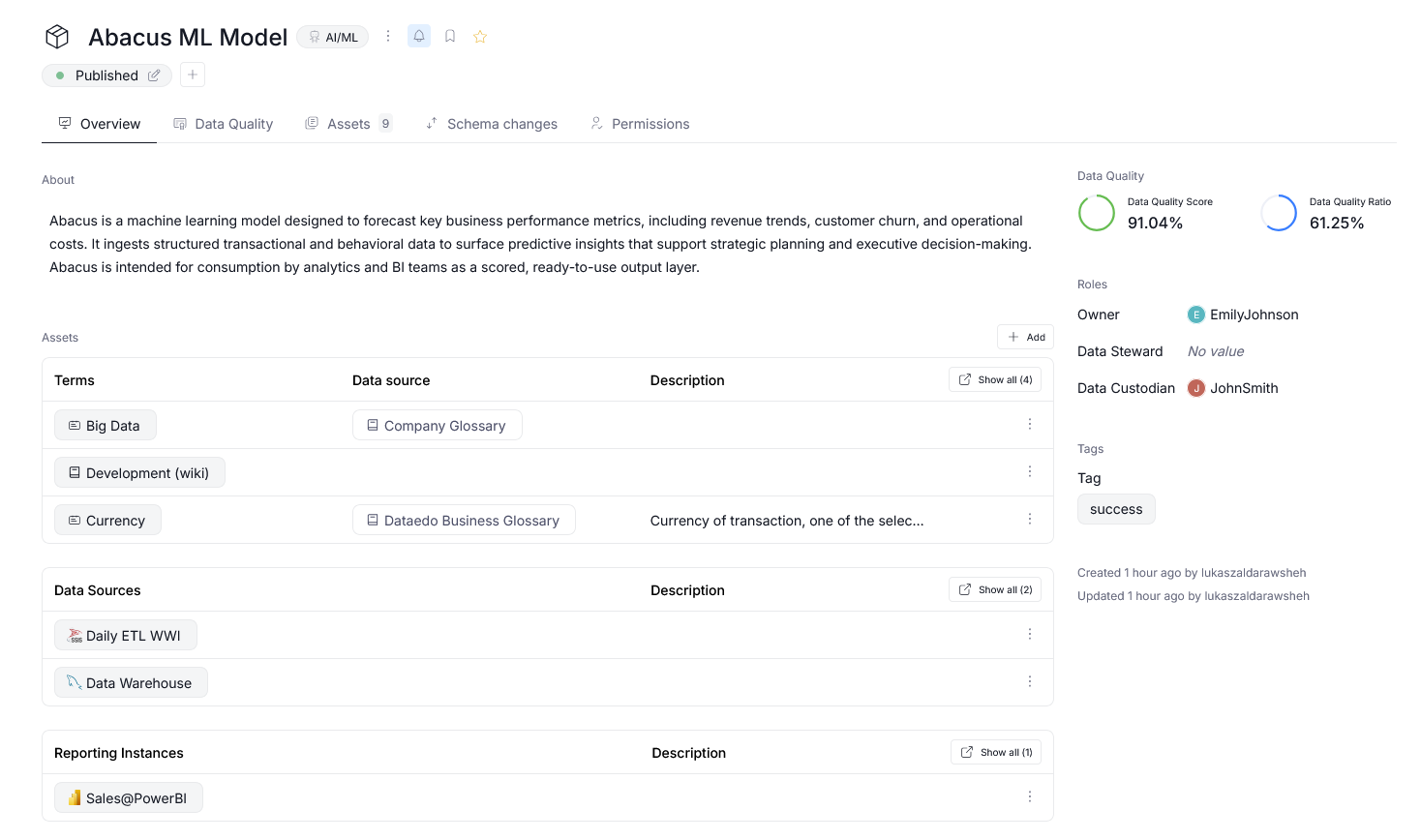Open row options menu for Development (wiki)
The width and height of the screenshot is (1421, 840).
[x=1030, y=472]
